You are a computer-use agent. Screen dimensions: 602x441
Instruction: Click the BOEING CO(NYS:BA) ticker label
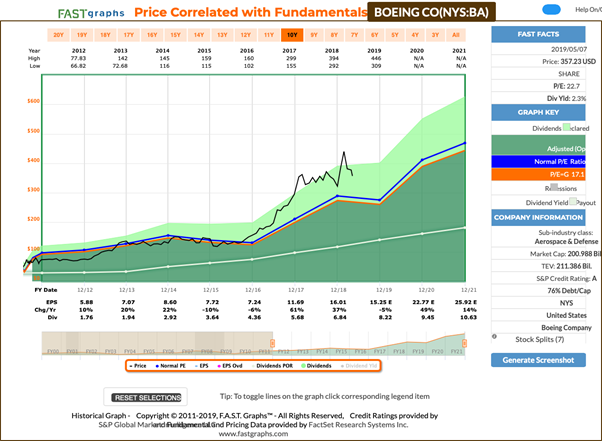click(432, 12)
